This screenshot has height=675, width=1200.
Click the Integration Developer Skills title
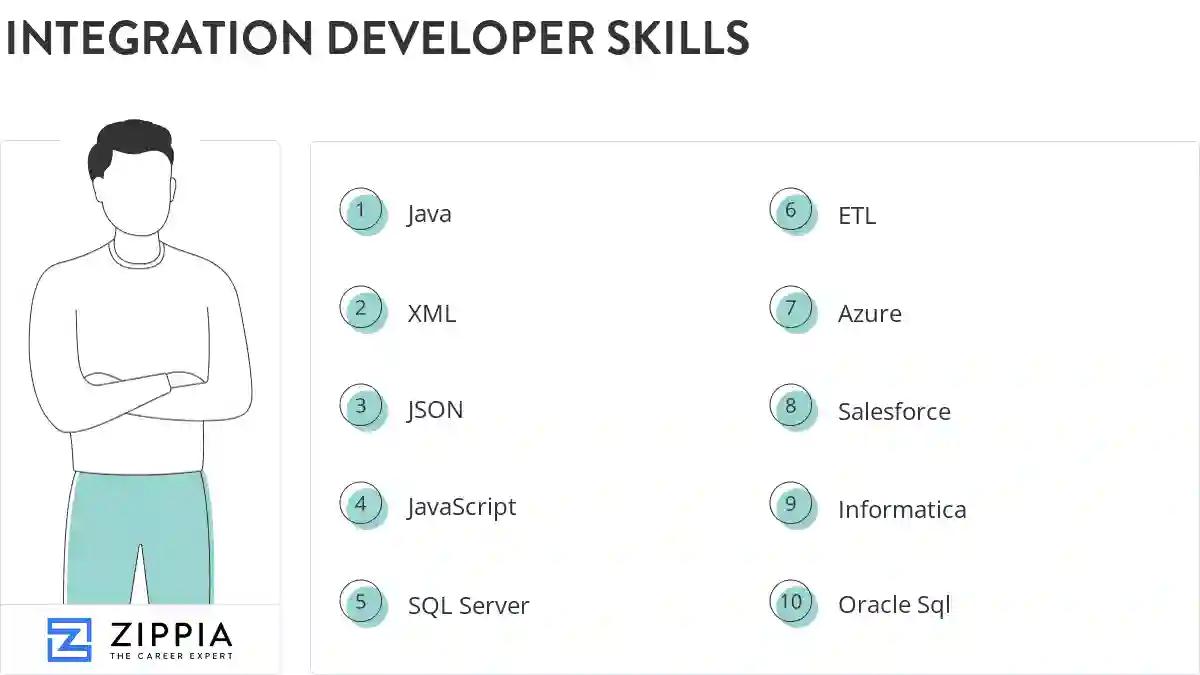378,40
